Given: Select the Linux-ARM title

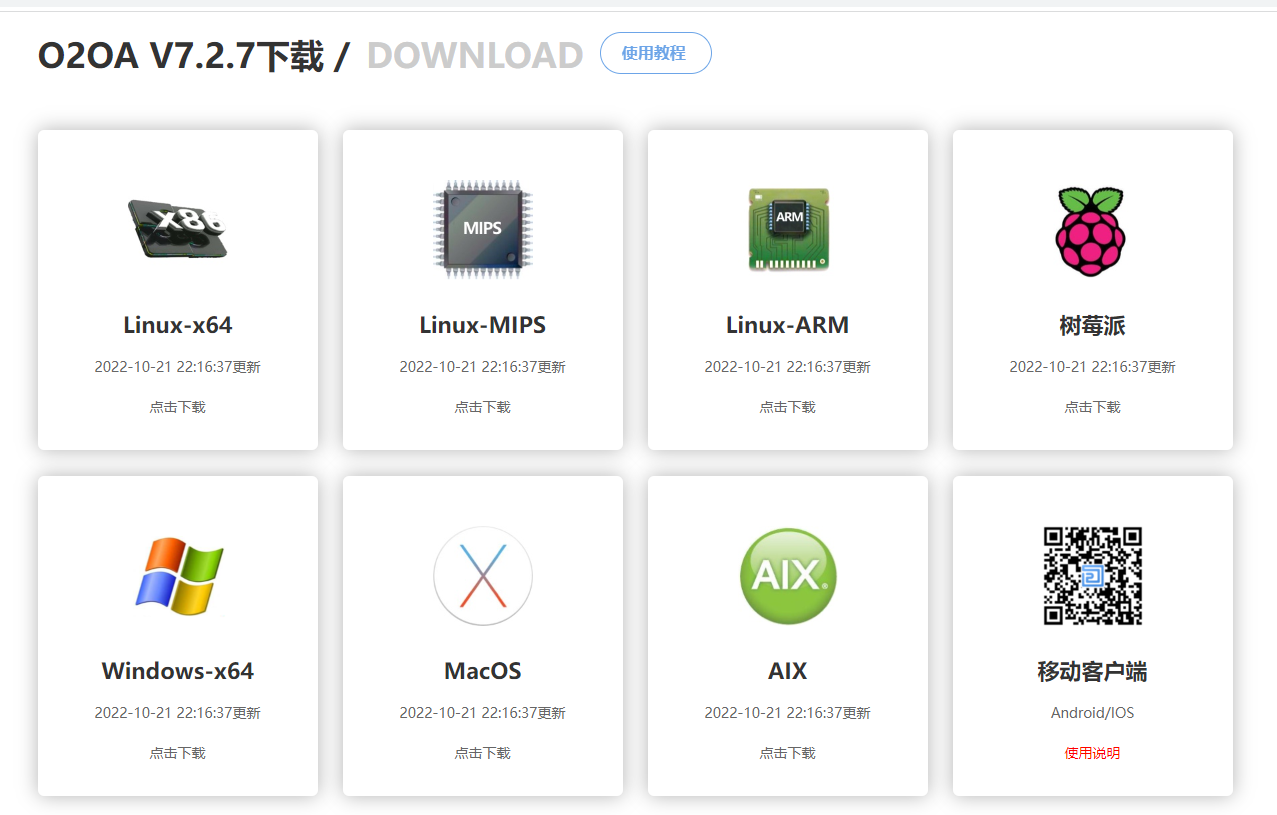Looking at the screenshot, I should [x=788, y=325].
